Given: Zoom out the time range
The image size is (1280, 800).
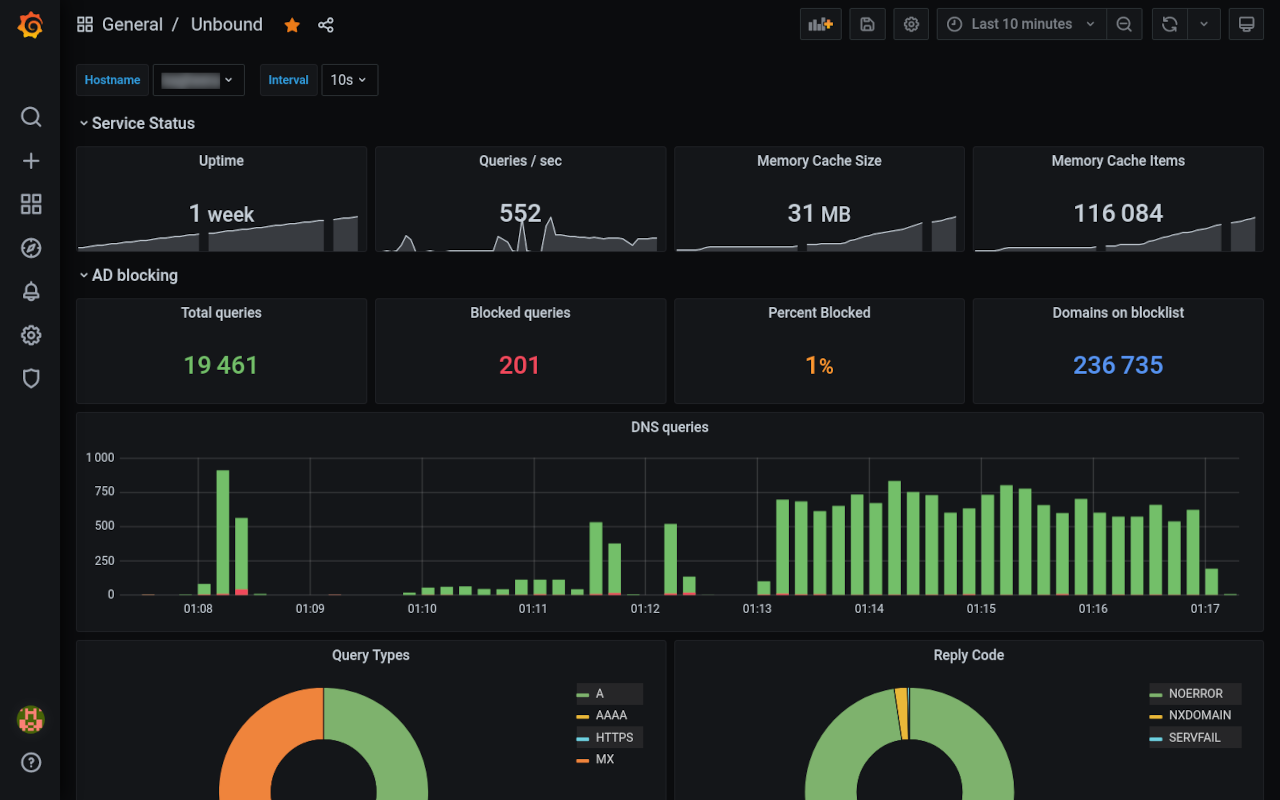Looking at the screenshot, I should coord(1124,24).
